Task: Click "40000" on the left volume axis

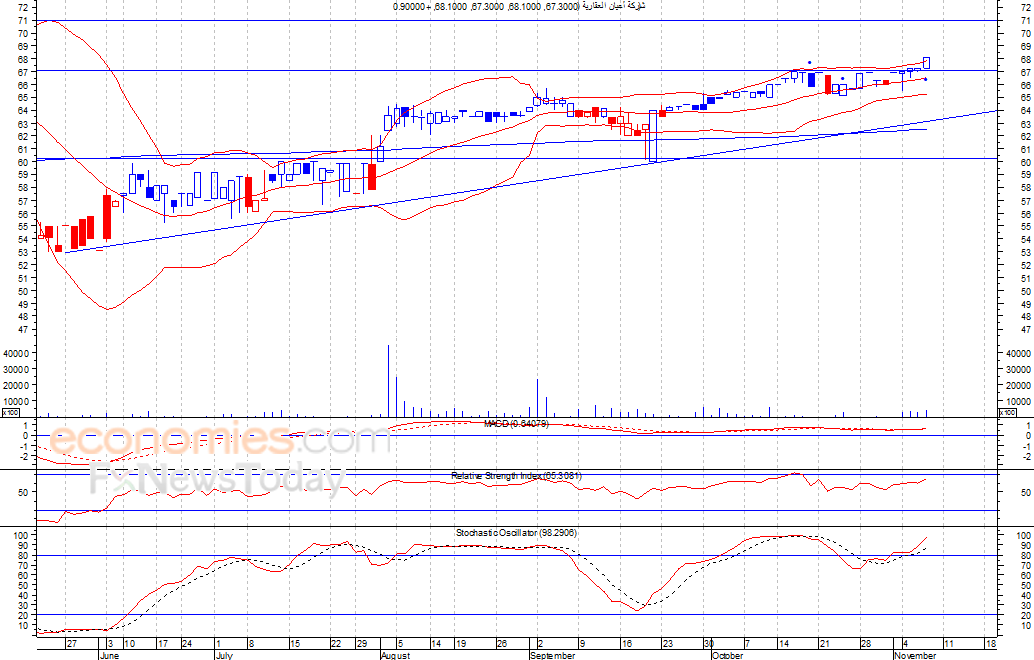Action: coord(18,353)
